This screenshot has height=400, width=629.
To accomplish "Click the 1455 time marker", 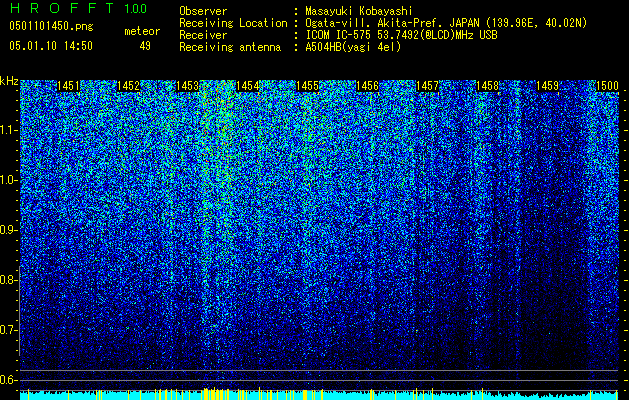I will (307, 86).
